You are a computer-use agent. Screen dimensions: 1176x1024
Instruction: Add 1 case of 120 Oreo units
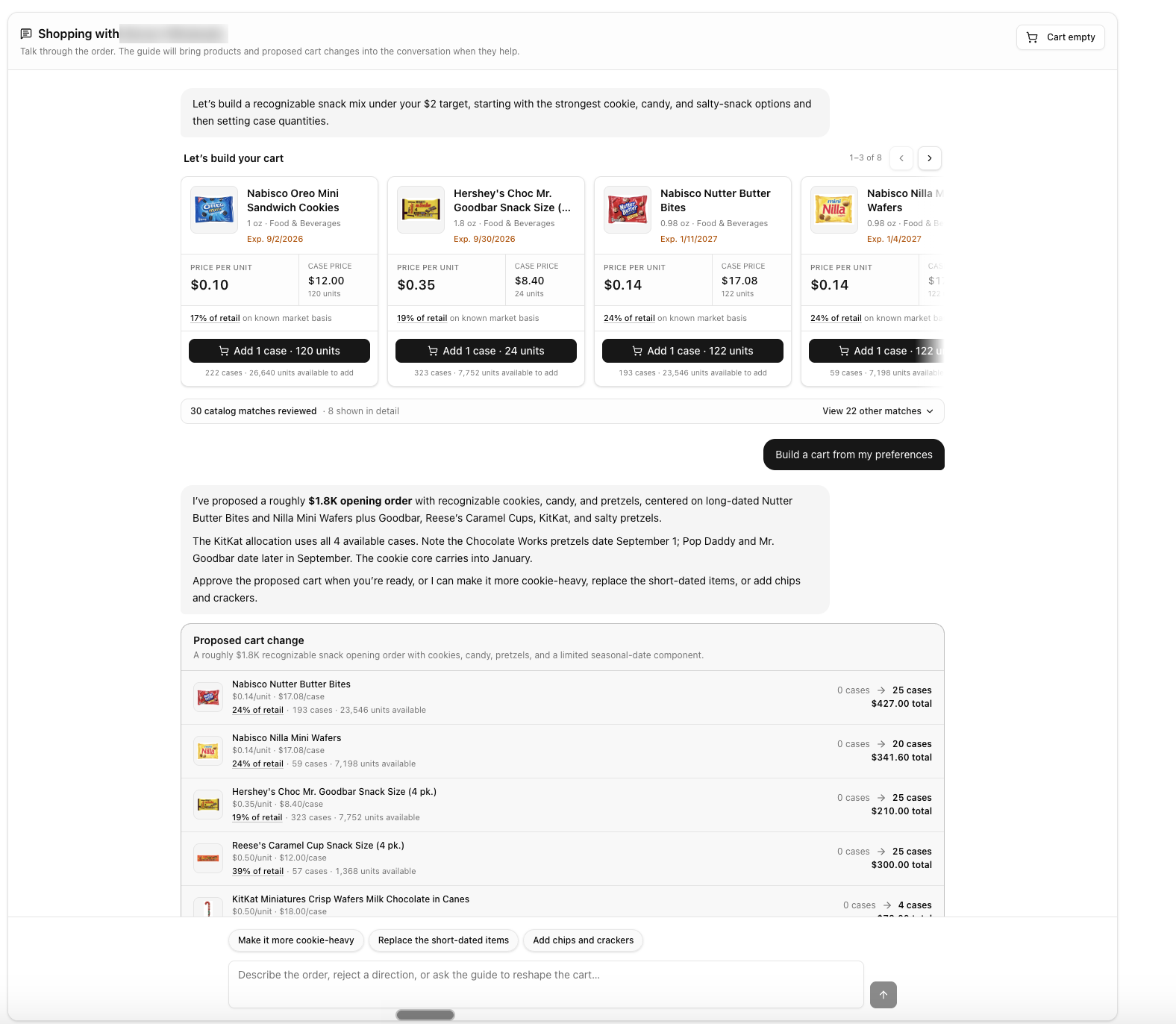pyautogui.click(x=279, y=351)
